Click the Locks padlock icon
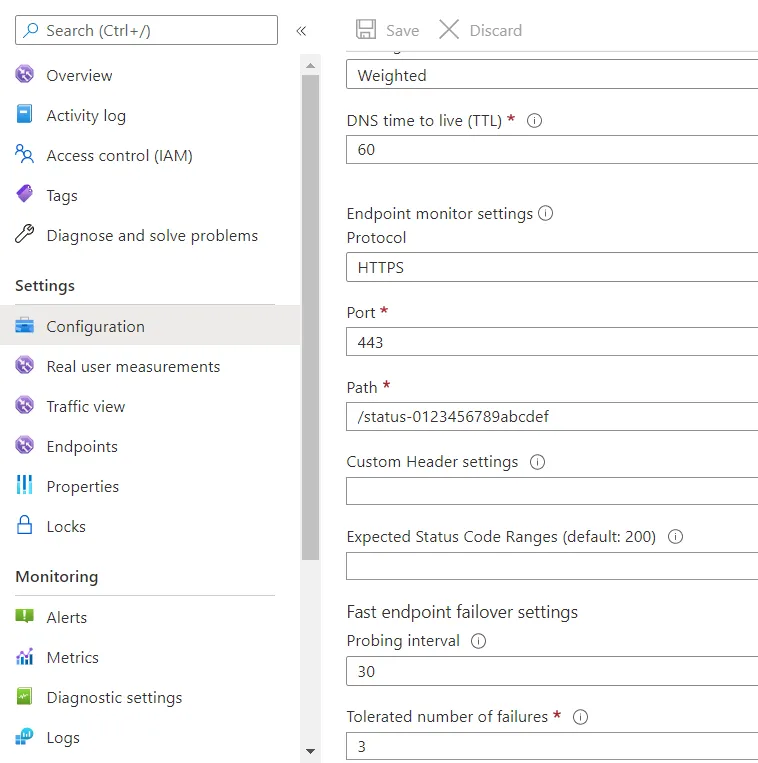 coord(25,526)
